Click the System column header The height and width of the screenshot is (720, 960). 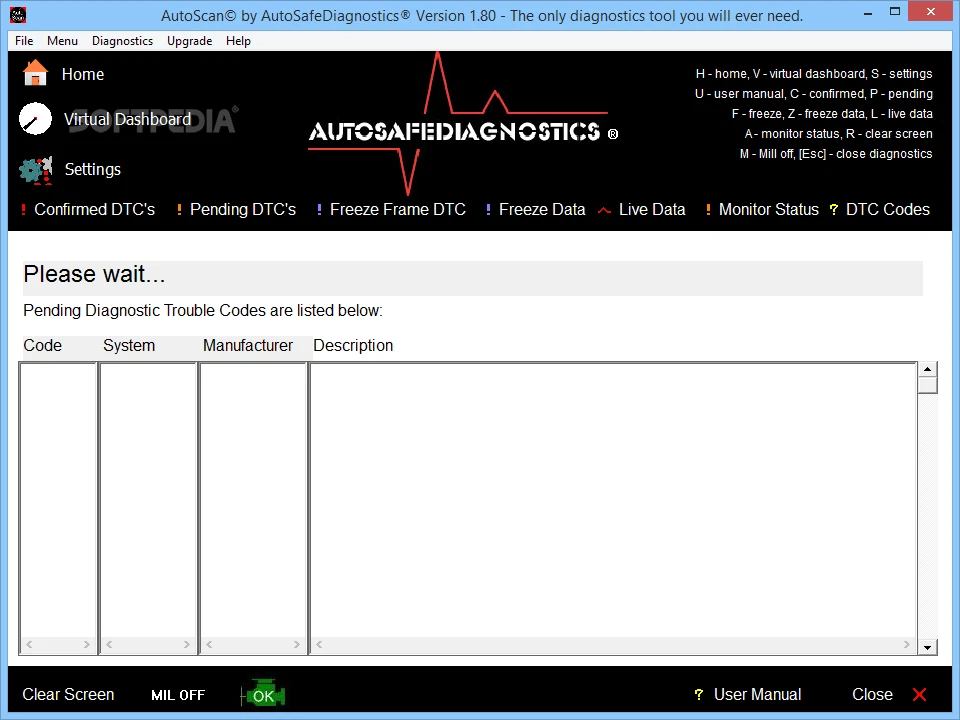tap(129, 346)
